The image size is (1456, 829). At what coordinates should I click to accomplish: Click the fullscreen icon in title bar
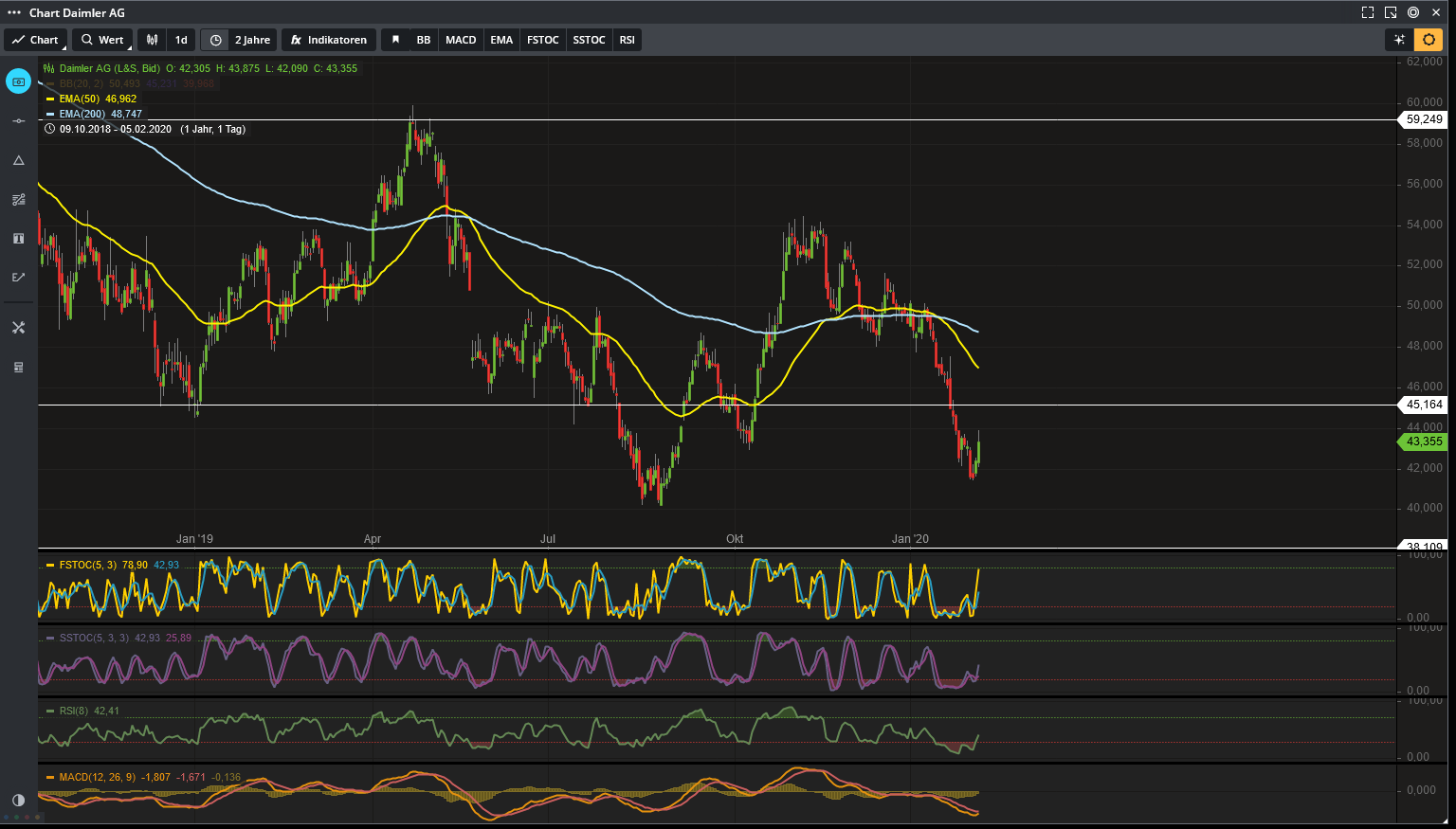1368,12
